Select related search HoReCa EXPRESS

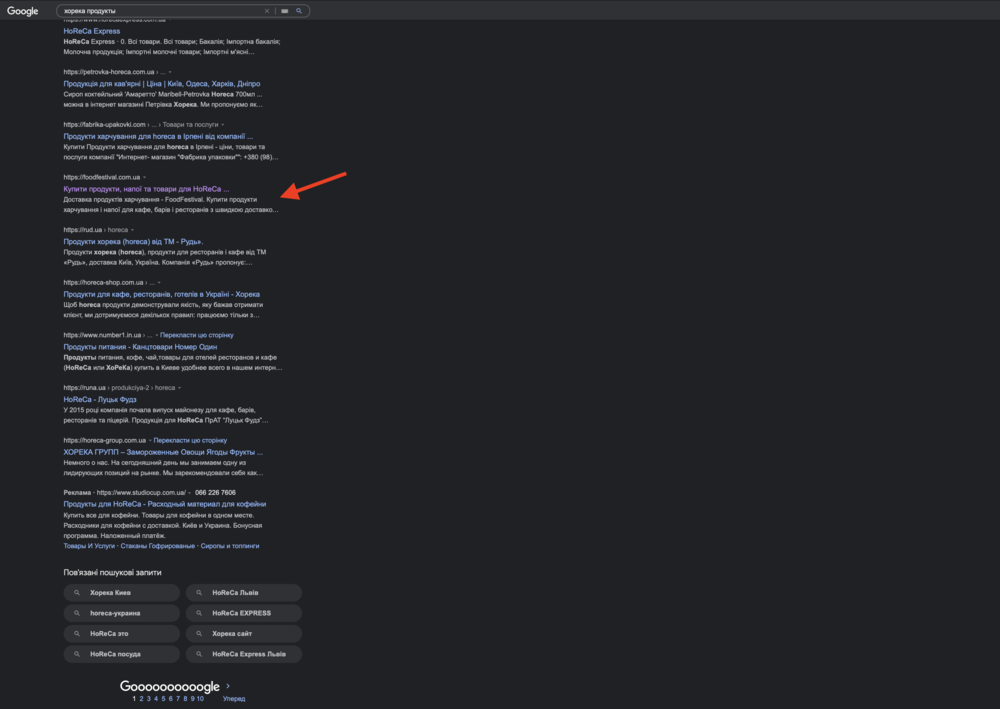click(244, 613)
